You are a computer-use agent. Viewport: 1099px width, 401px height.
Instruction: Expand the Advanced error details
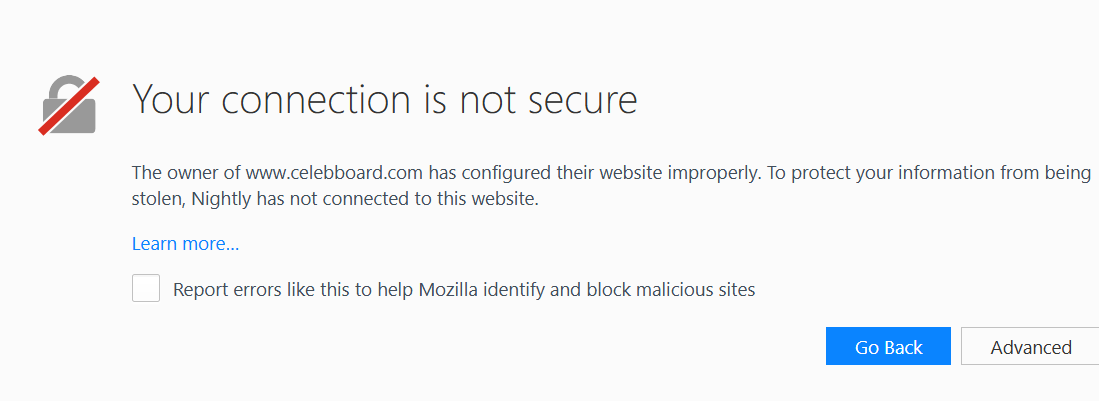click(1030, 346)
